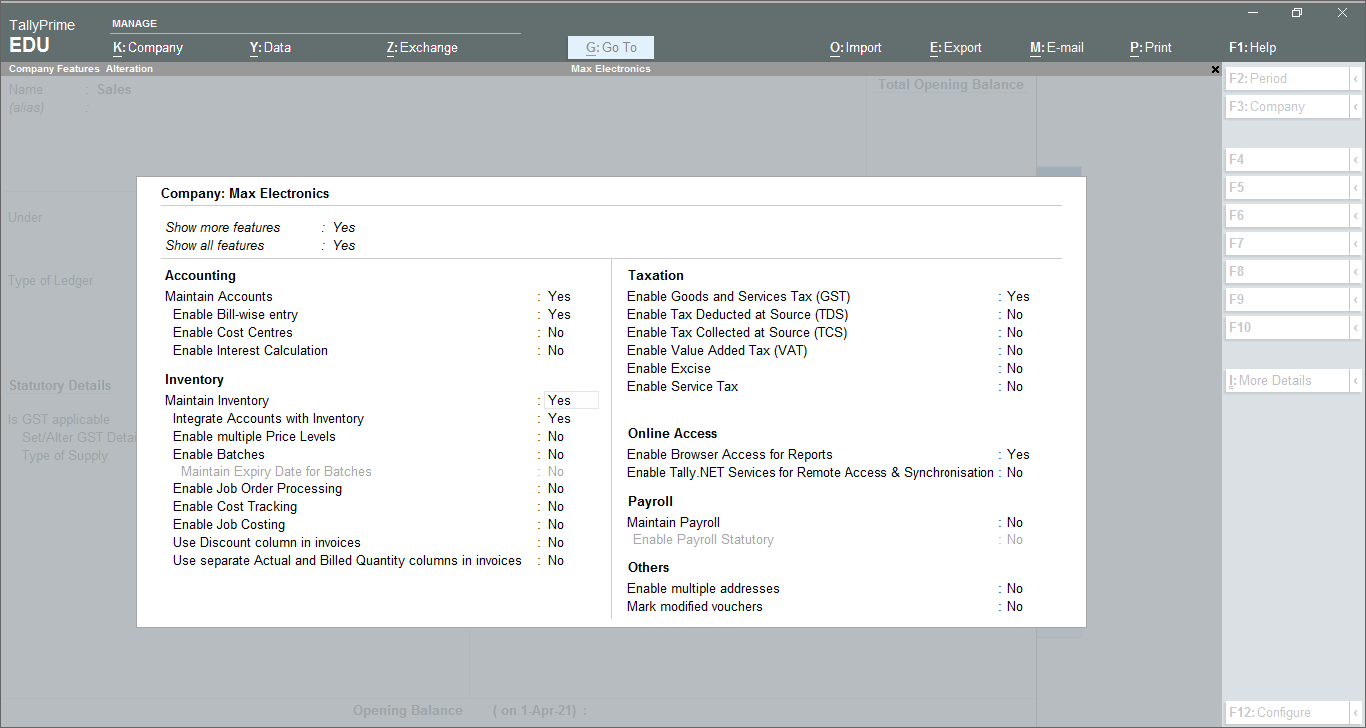Screen dimensions: 1366x728
Task: Toggle separate Actual and Billed Quantity value
Action: tap(556, 561)
